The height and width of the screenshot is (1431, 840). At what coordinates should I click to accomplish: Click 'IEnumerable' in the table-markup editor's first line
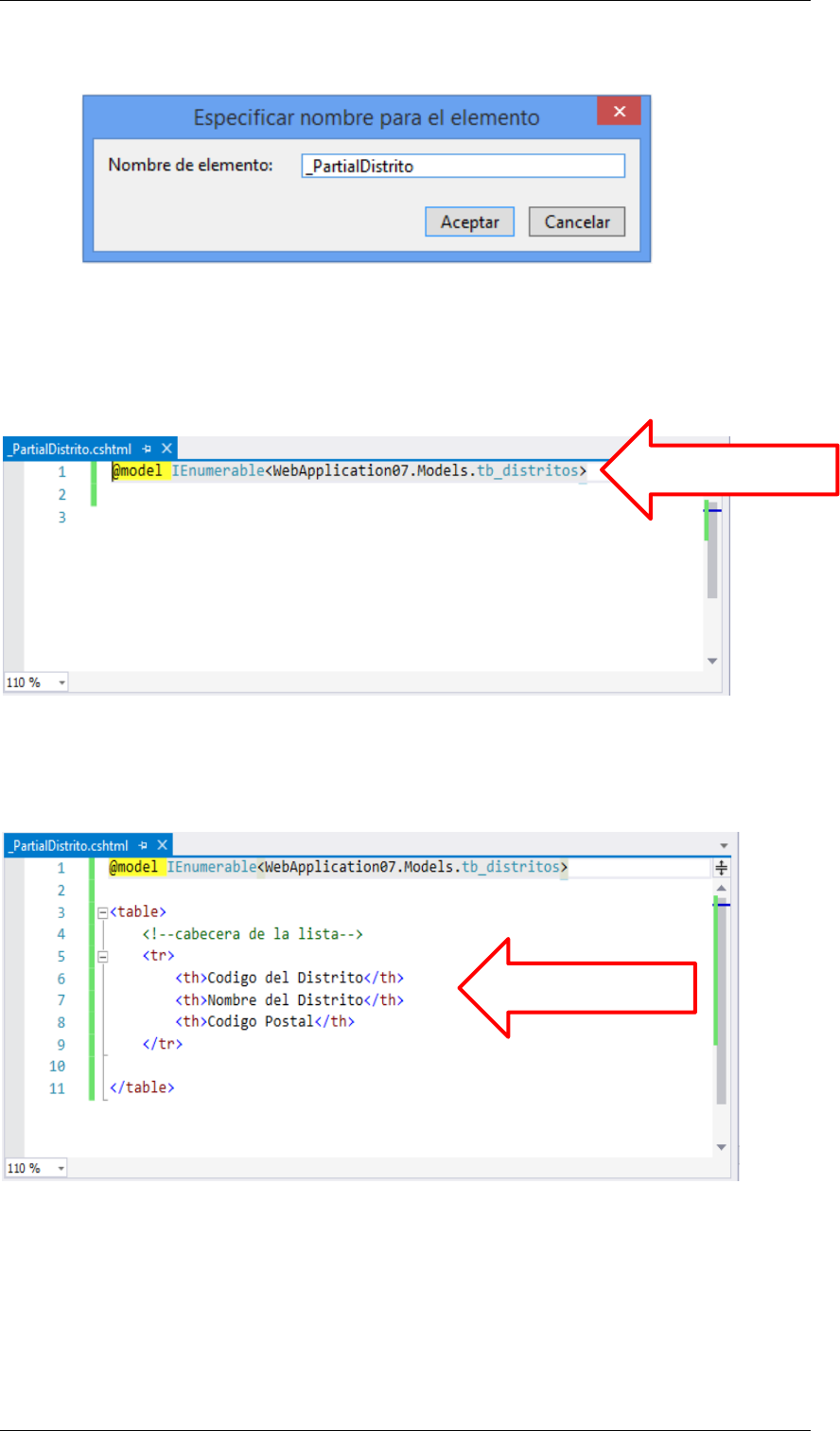(x=213, y=867)
